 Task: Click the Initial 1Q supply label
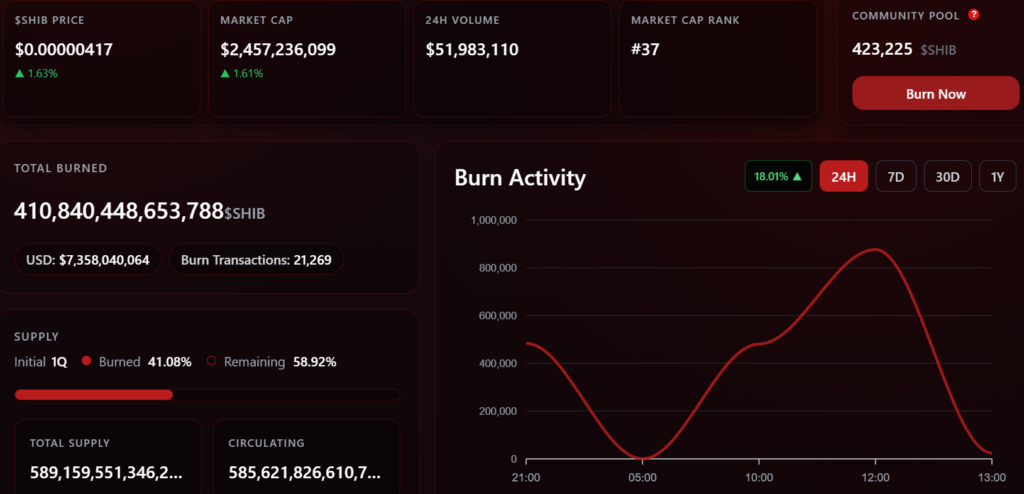pos(40,361)
